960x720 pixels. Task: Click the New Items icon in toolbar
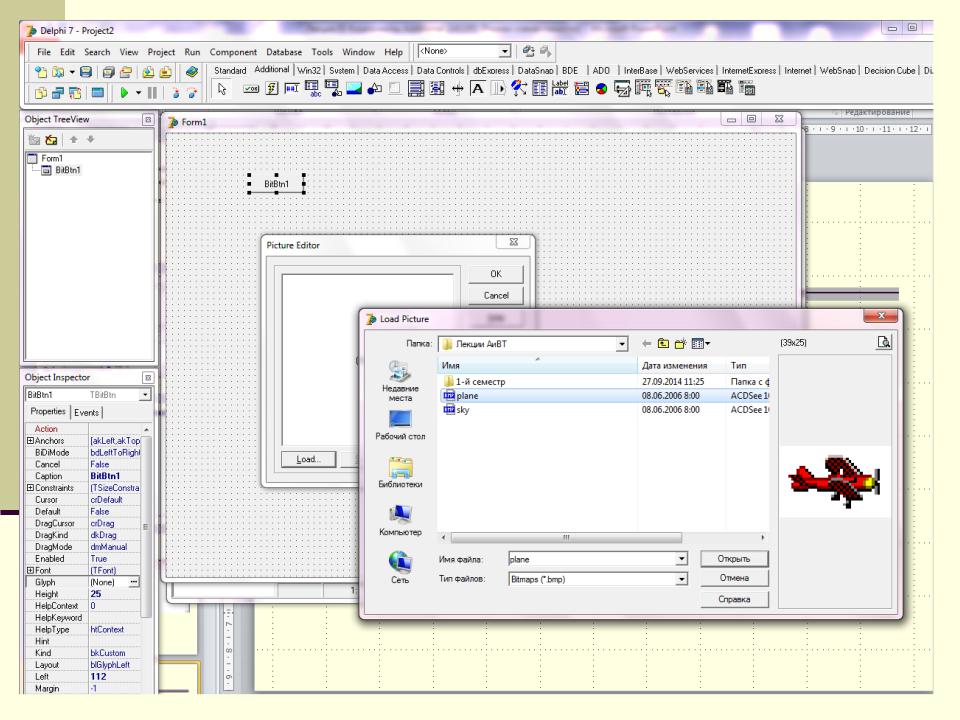pyautogui.click(x=41, y=72)
